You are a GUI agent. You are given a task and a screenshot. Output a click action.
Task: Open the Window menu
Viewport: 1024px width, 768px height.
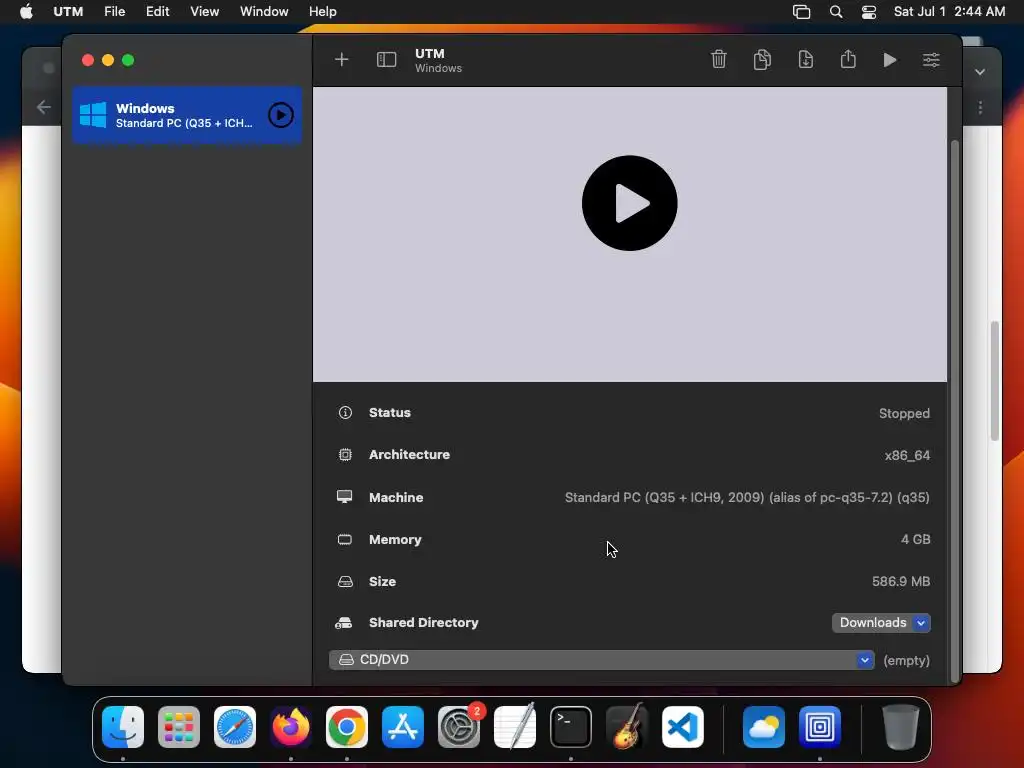click(x=264, y=12)
